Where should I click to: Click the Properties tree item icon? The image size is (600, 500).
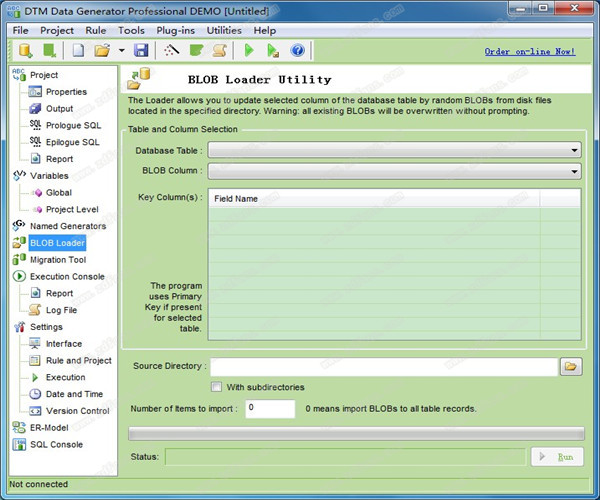pyautogui.click(x=35, y=92)
